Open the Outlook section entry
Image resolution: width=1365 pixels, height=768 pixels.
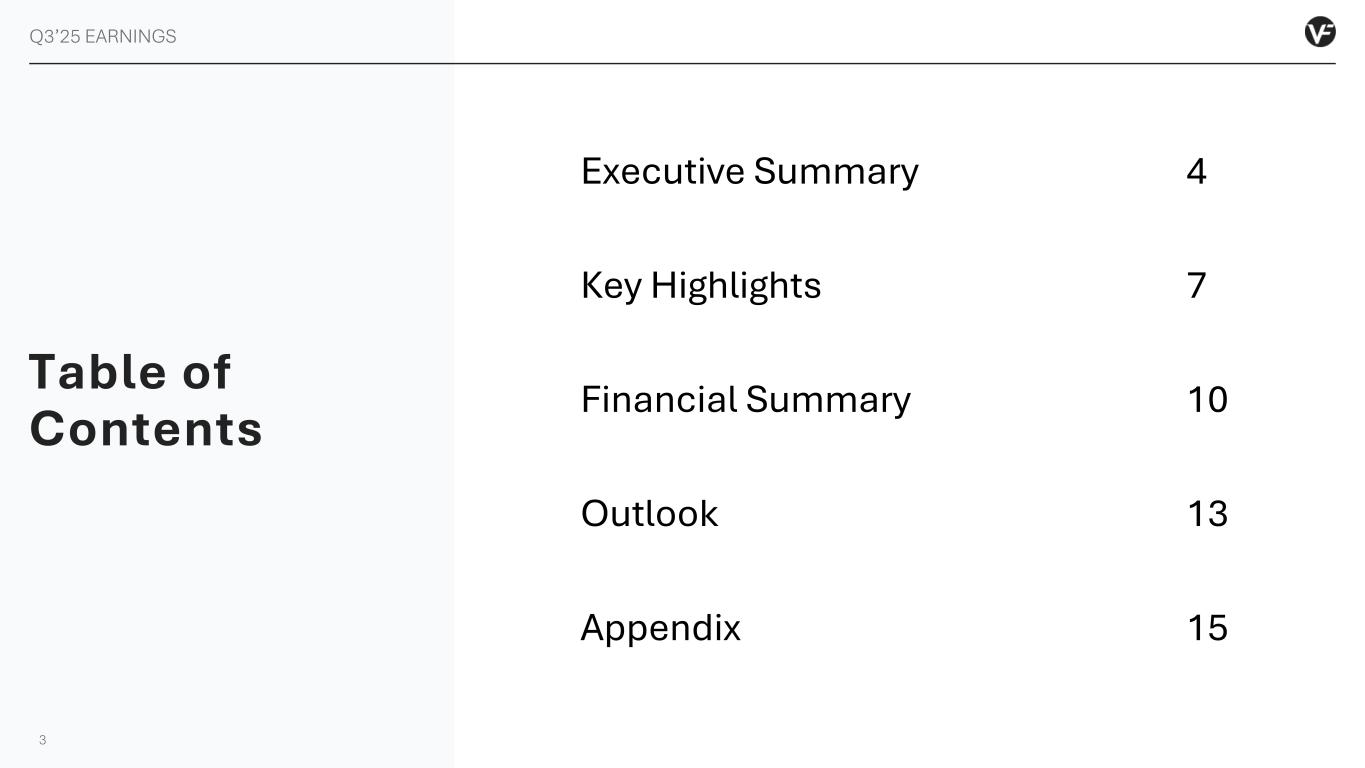pyautogui.click(x=649, y=514)
